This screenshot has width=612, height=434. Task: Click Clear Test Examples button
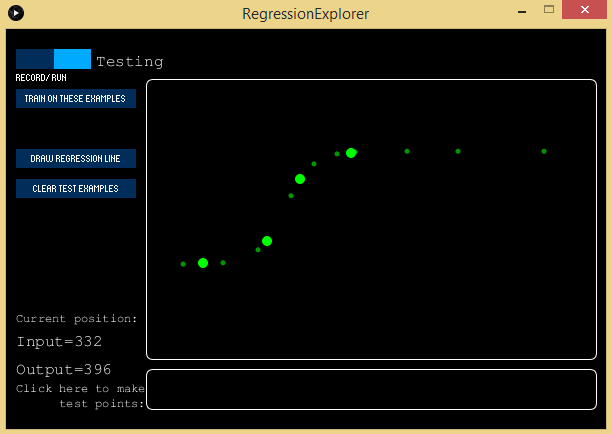pos(76,189)
